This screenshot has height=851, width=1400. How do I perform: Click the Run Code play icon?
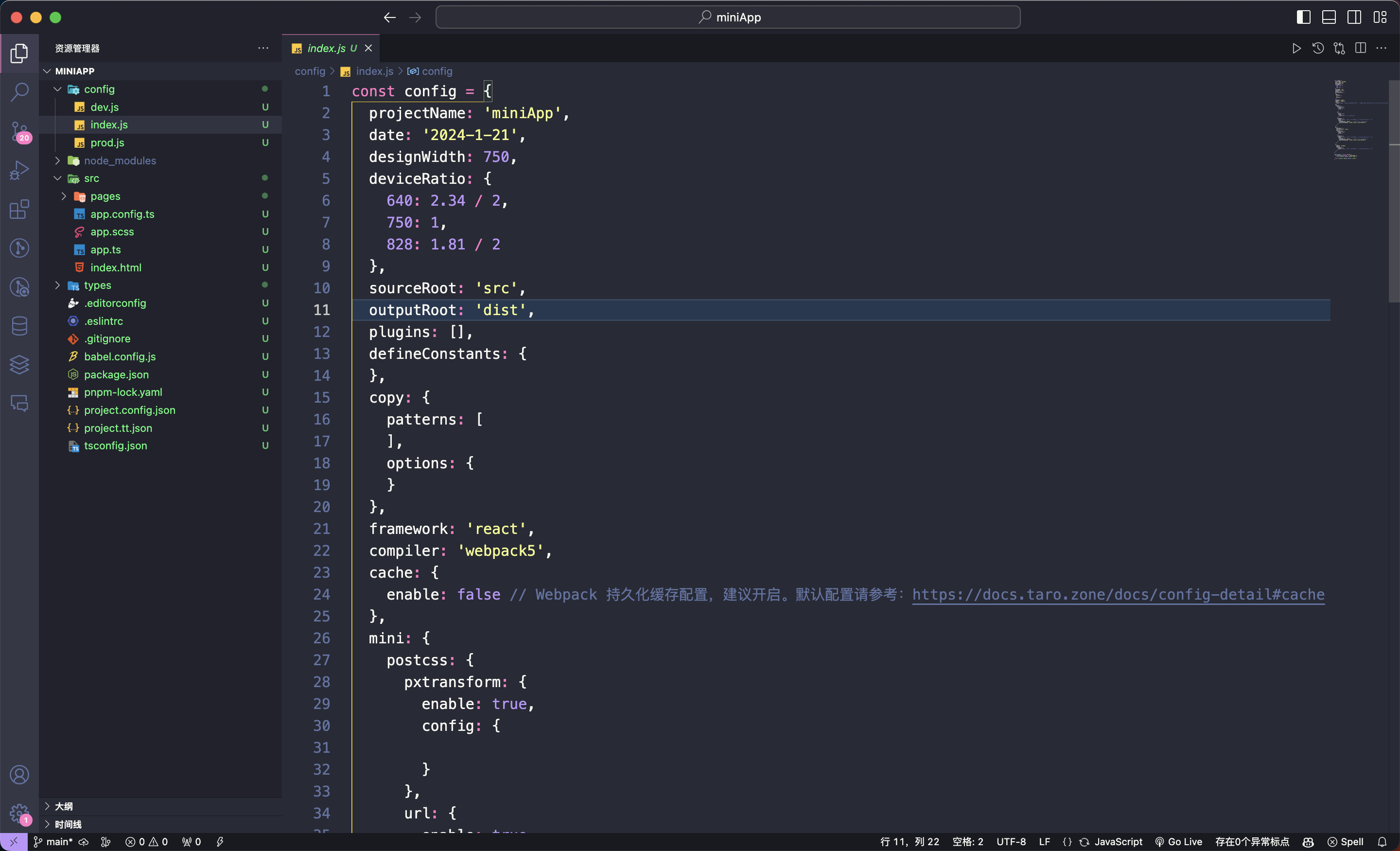[1296, 48]
